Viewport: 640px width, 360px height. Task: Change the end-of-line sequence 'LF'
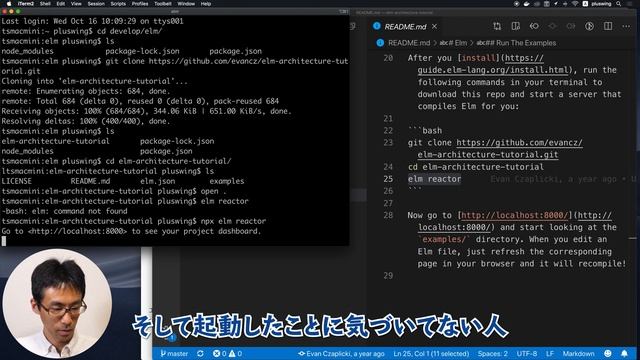tap(550, 353)
